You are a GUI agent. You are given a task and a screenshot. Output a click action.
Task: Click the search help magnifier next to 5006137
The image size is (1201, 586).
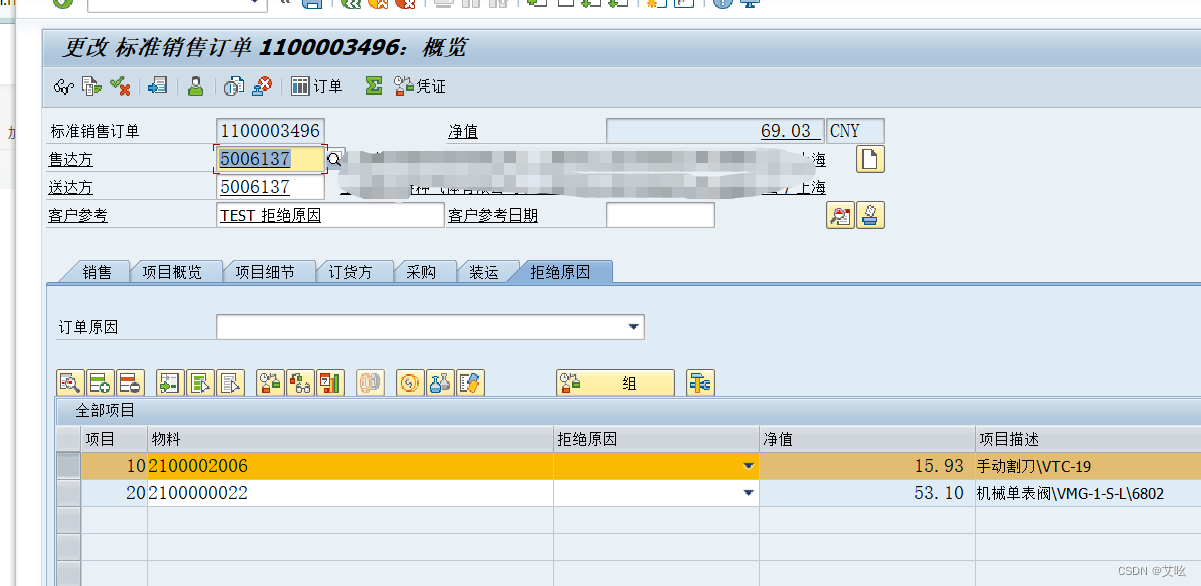pos(334,158)
